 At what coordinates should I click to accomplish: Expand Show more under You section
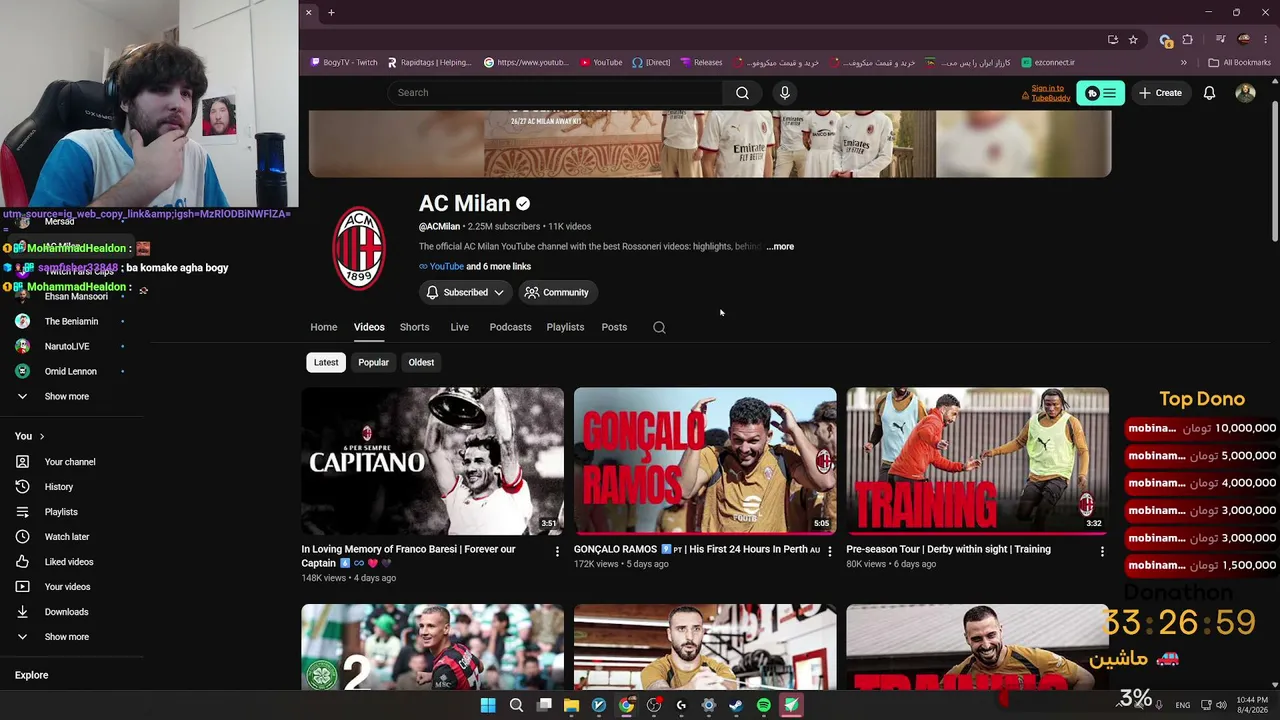(x=66, y=637)
